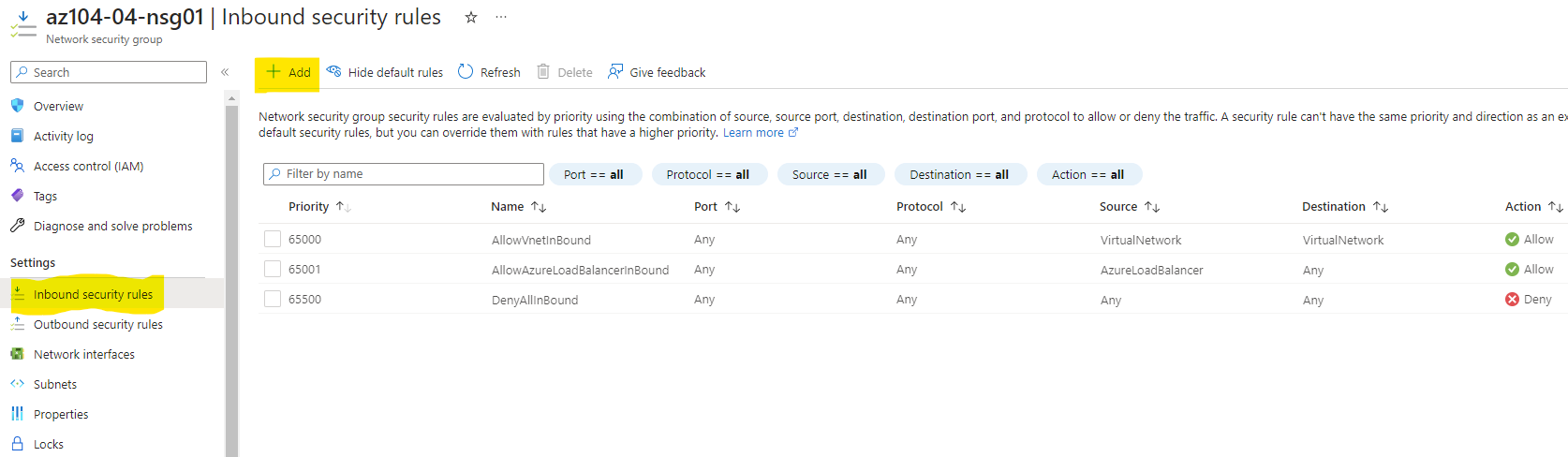Select Inbound security rules menu item
The width and height of the screenshot is (1568, 457).
click(93, 294)
